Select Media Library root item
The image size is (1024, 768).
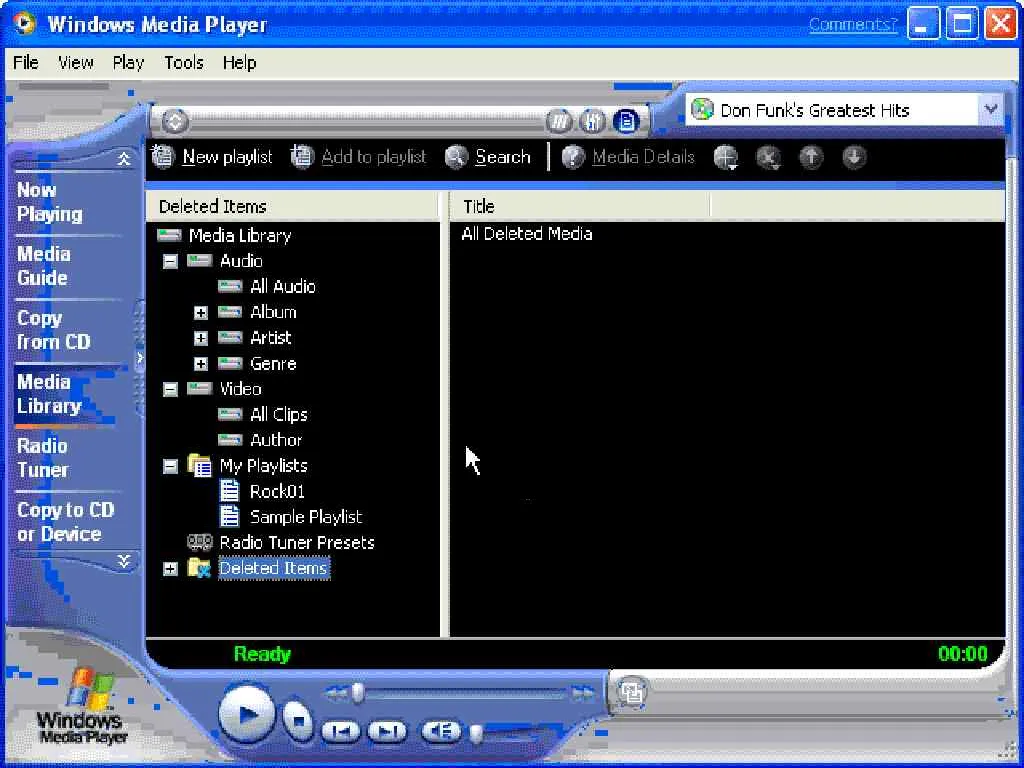[240, 235]
